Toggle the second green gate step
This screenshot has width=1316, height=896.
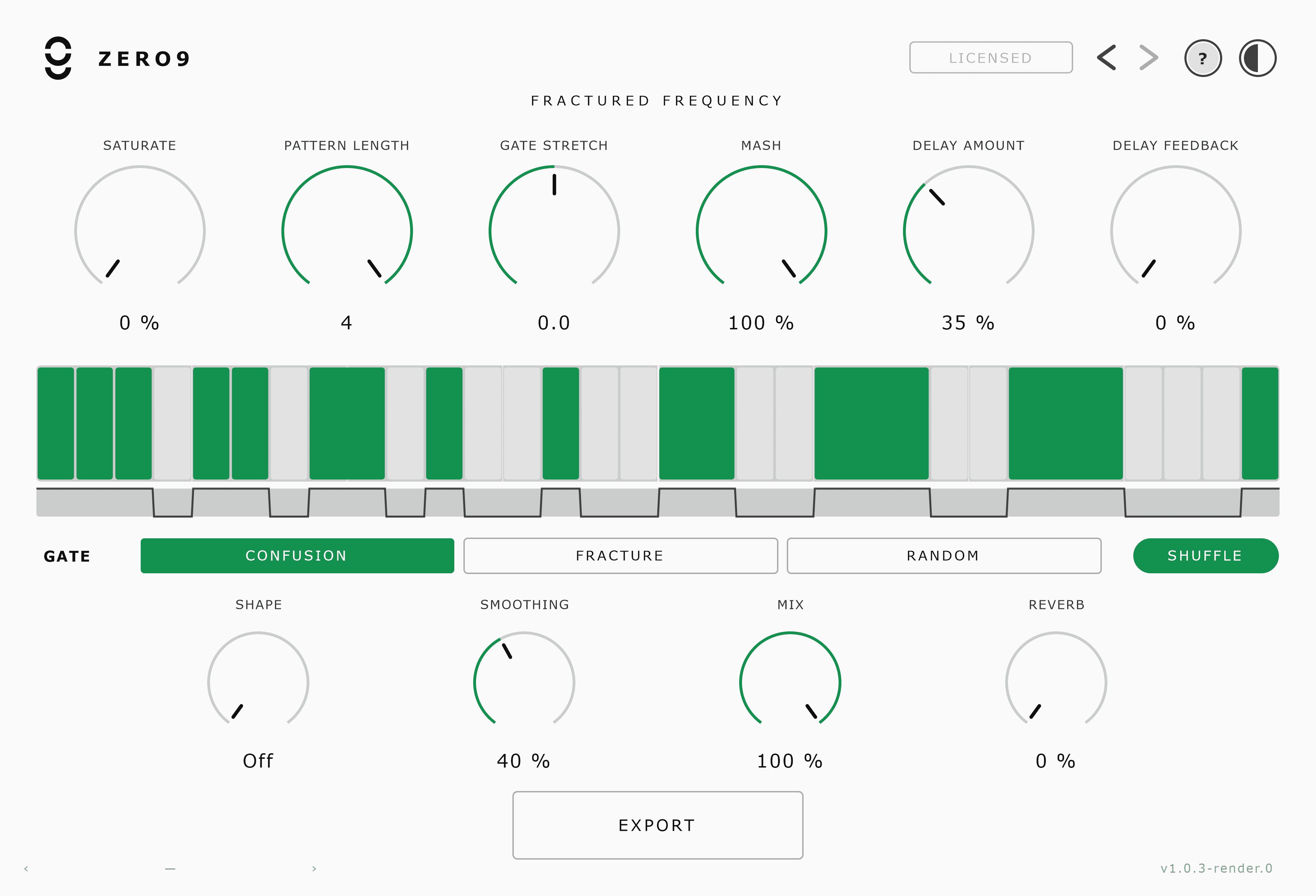click(x=94, y=423)
